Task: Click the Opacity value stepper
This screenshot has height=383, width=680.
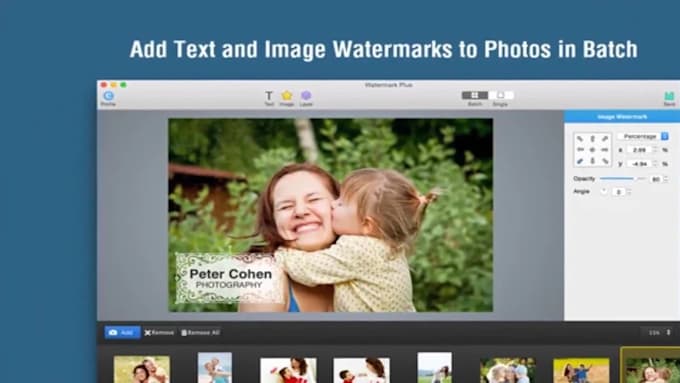Action: pos(666,179)
